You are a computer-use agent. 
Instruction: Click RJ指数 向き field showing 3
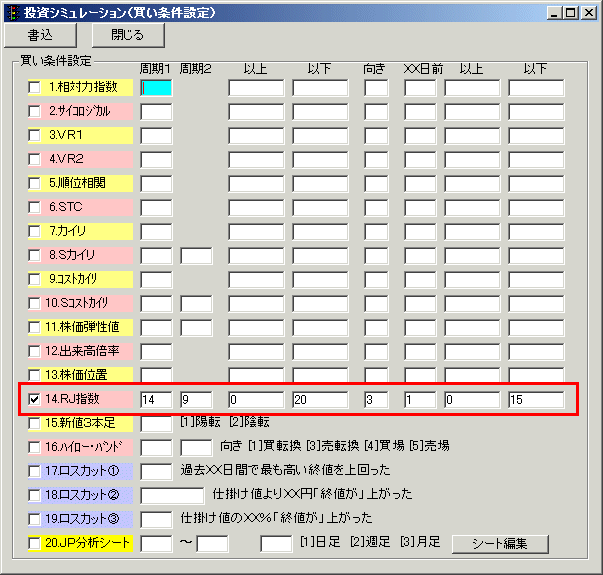coord(376,400)
